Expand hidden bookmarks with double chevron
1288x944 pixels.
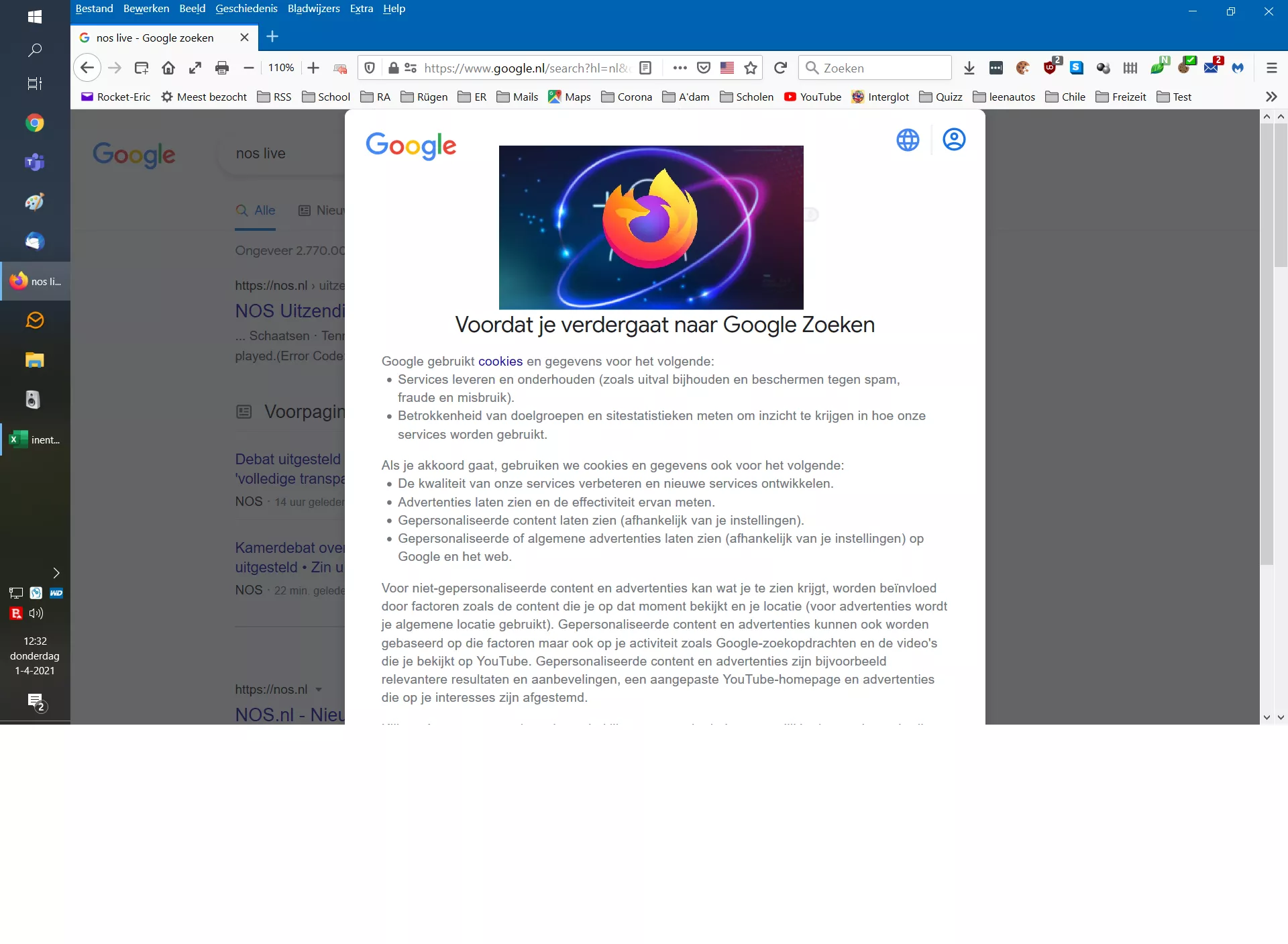1271,97
